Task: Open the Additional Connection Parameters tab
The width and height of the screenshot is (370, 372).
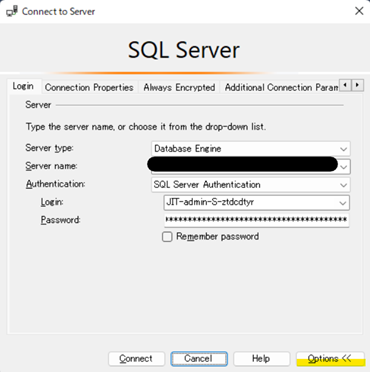Action: coord(281,87)
